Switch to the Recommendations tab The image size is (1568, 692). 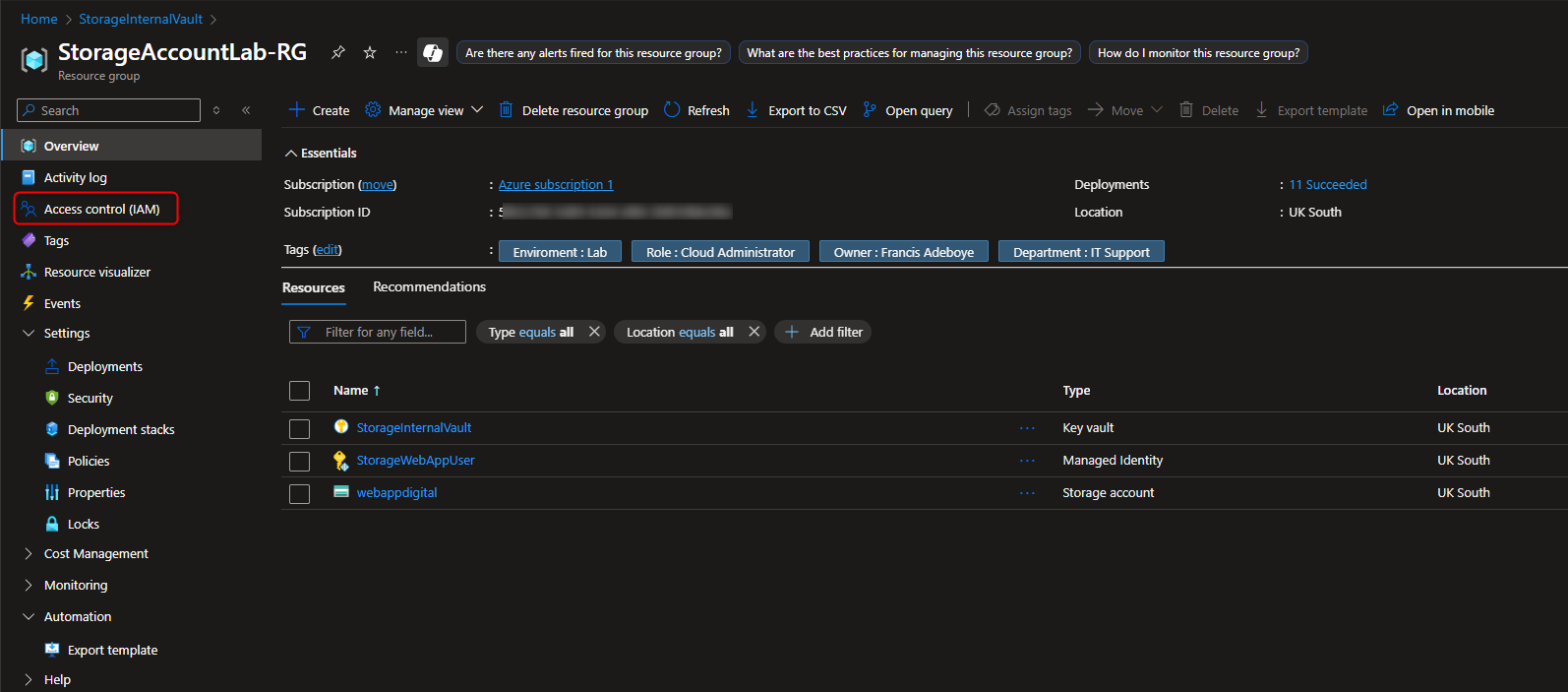point(429,286)
